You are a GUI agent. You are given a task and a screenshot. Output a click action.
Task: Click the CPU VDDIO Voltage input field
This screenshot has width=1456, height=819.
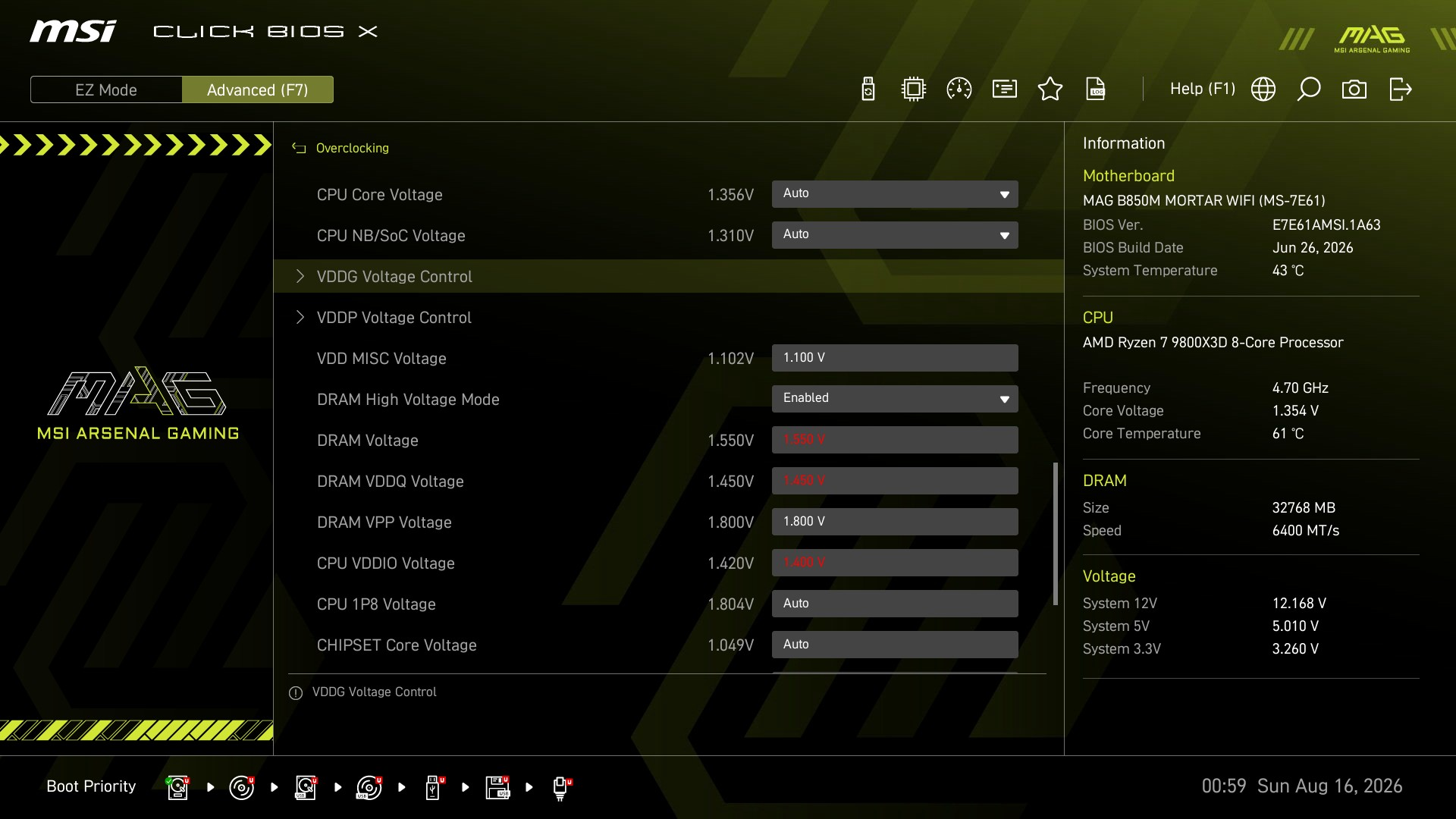[x=895, y=563]
